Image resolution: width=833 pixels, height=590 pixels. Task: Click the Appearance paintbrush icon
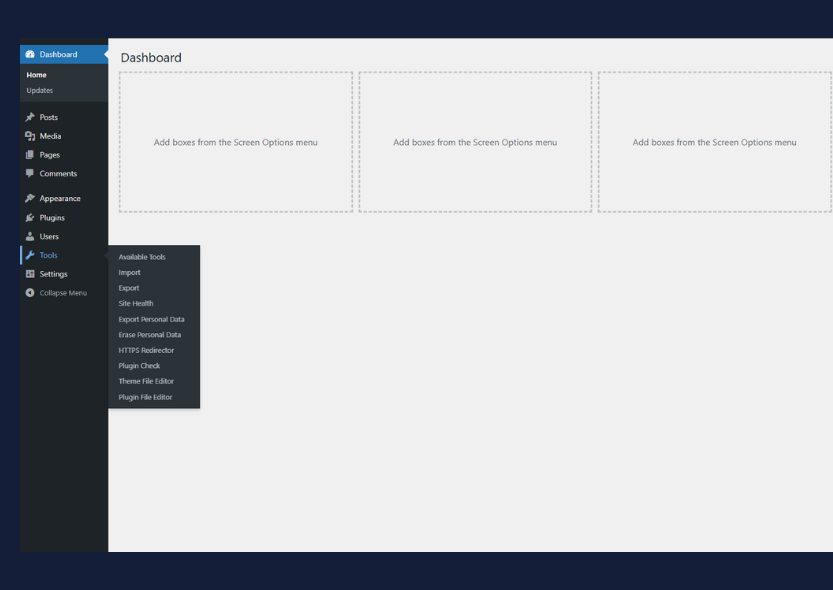[30, 198]
